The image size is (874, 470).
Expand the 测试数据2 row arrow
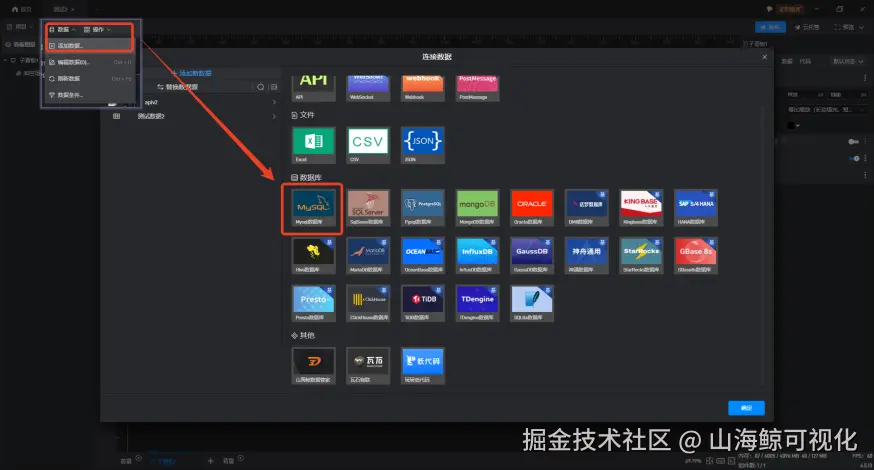[x=274, y=116]
